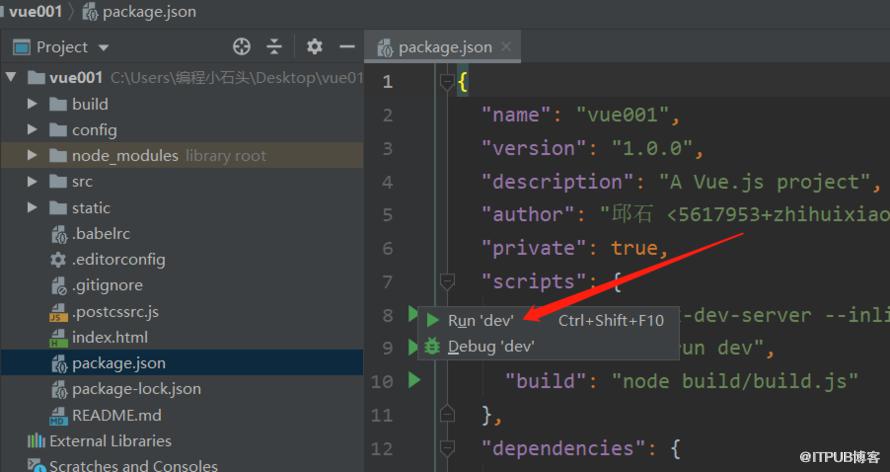The width and height of the screenshot is (890, 472).
Task: Select the build folder icon
Action: tap(58, 104)
